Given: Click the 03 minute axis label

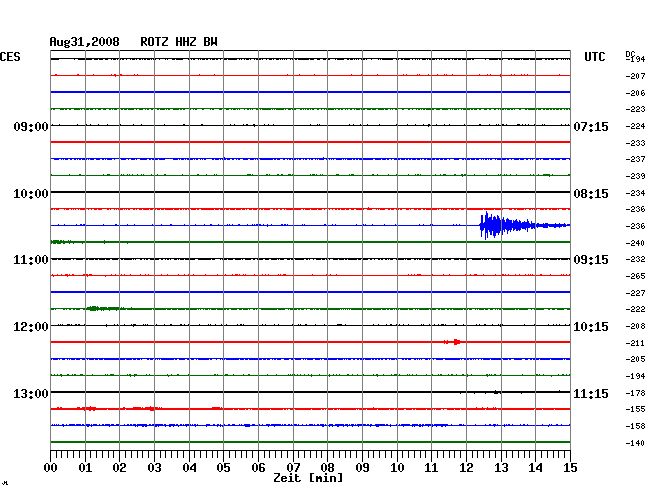Looking at the screenshot, I should coord(154,468).
